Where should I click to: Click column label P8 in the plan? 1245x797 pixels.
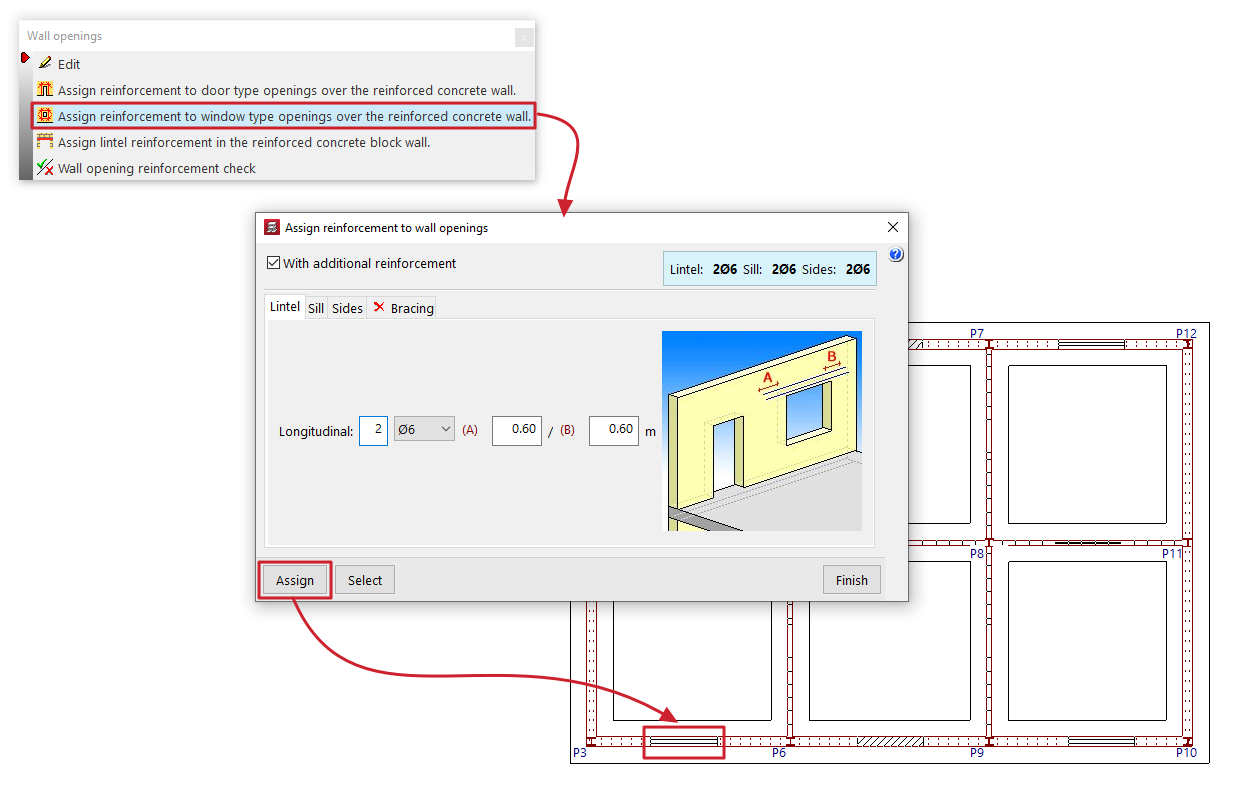[977, 553]
